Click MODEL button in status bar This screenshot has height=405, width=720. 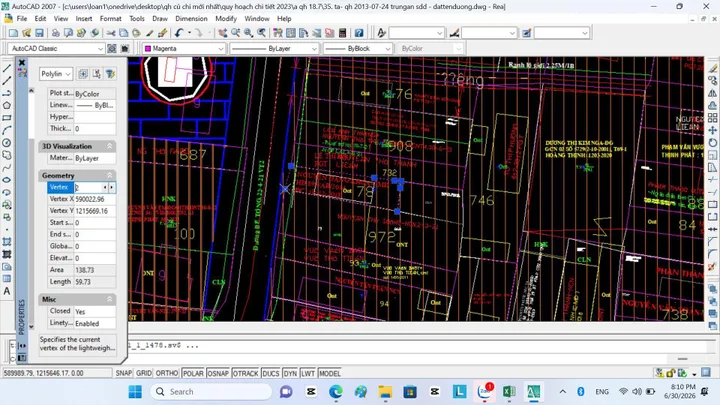[x=330, y=373]
